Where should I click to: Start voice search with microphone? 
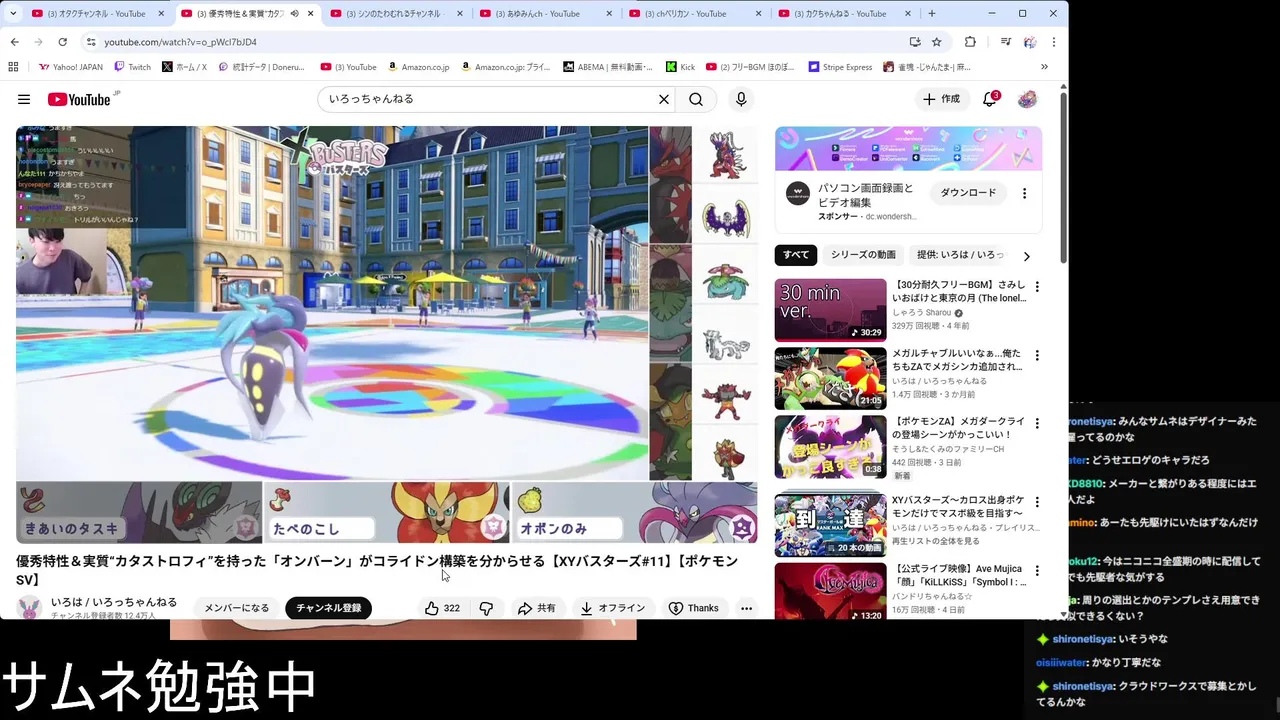tap(741, 99)
